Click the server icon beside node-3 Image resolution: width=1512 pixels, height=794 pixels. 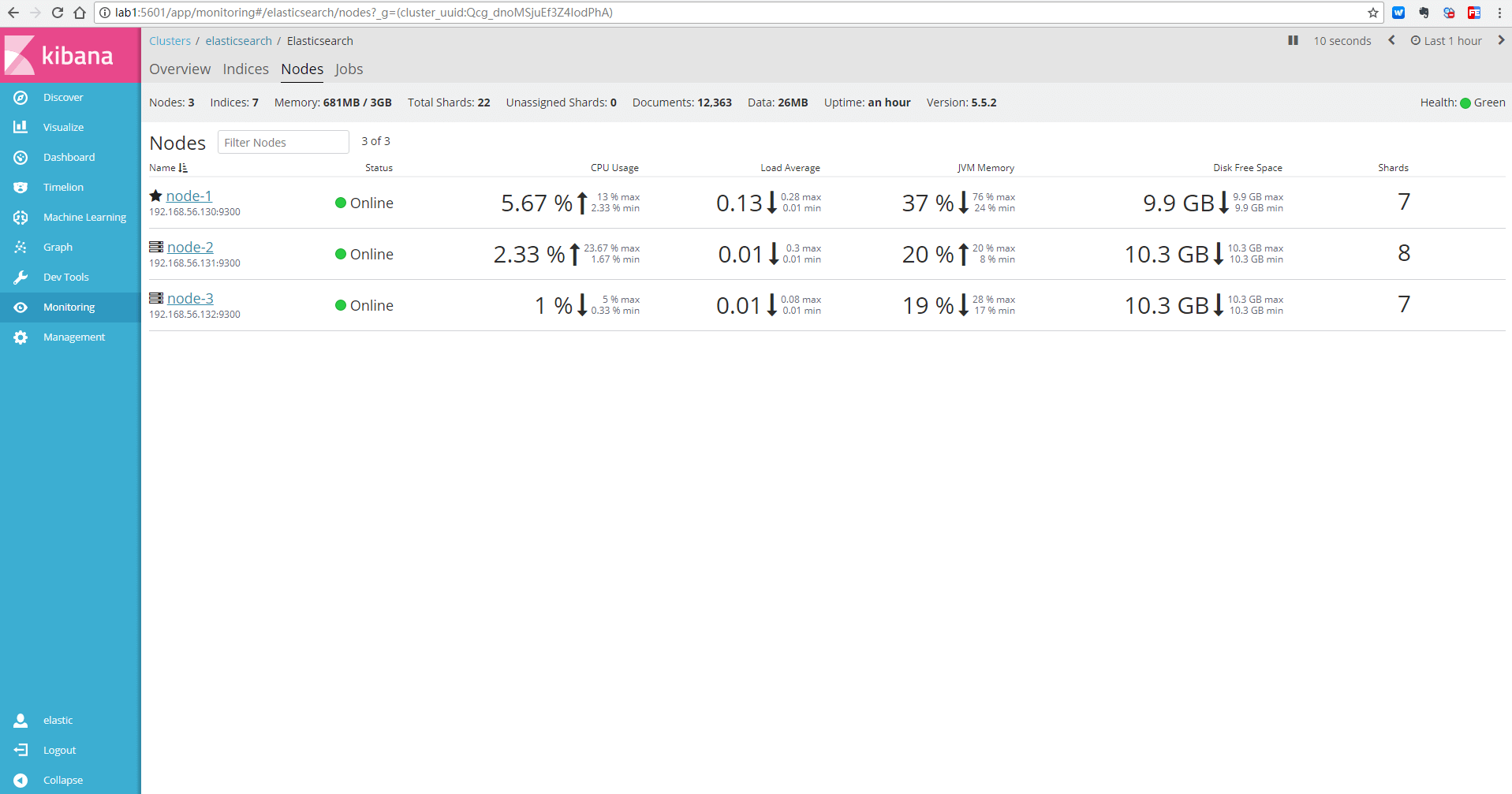156,298
